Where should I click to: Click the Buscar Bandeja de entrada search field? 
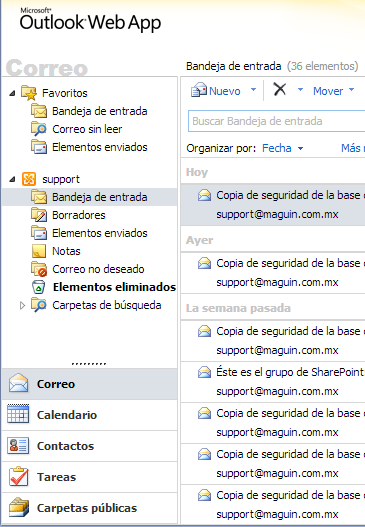(x=277, y=121)
